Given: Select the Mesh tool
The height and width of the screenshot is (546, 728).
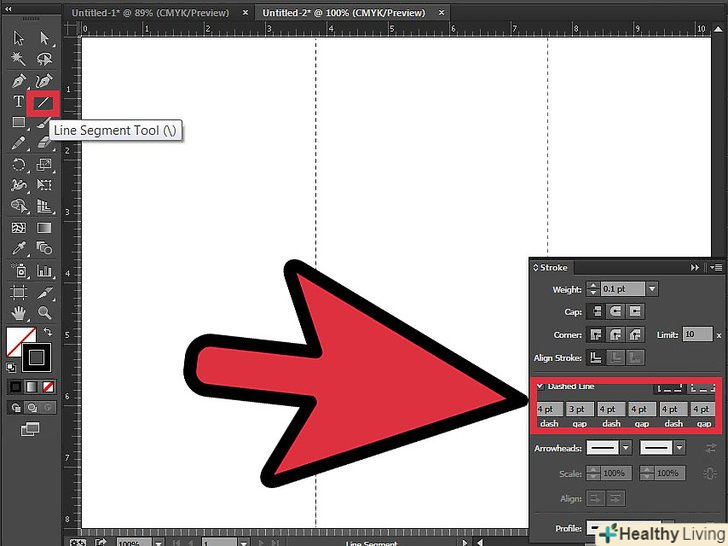Looking at the screenshot, I should 19,228.
